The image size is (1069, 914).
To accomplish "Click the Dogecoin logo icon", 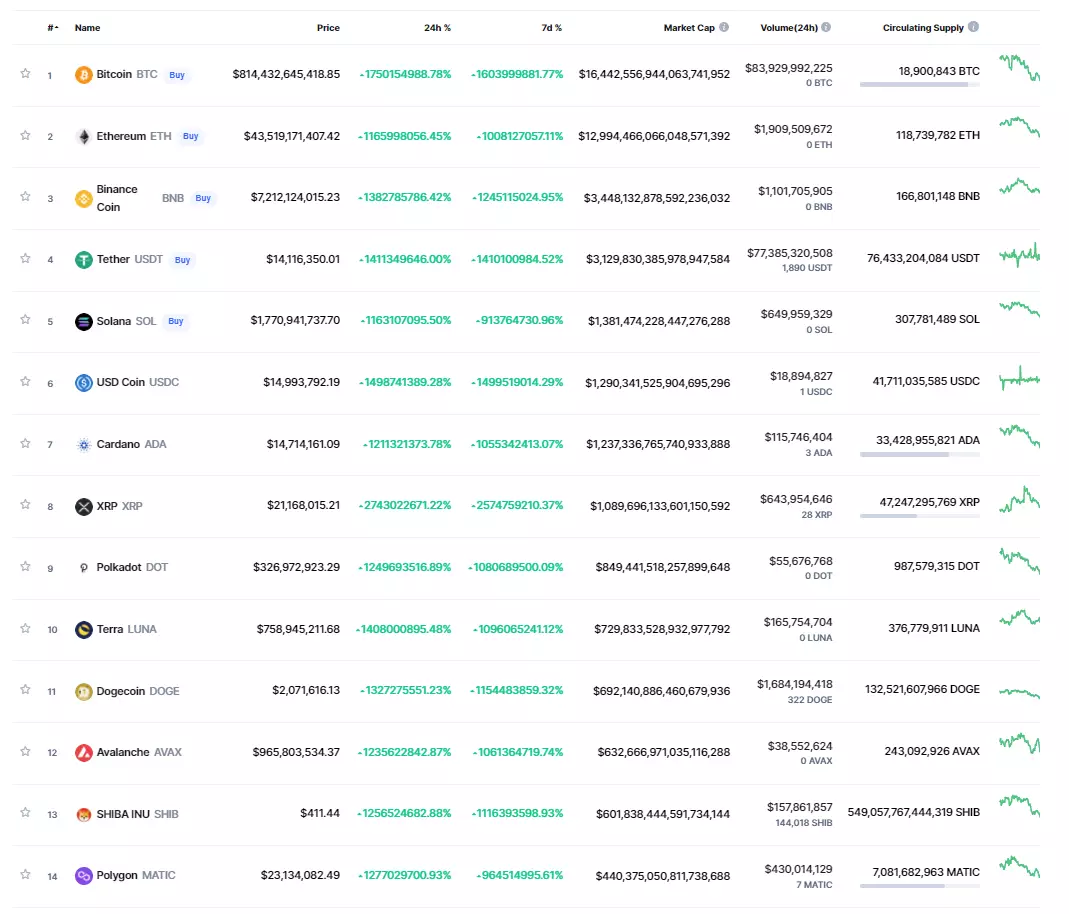I will point(83,691).
